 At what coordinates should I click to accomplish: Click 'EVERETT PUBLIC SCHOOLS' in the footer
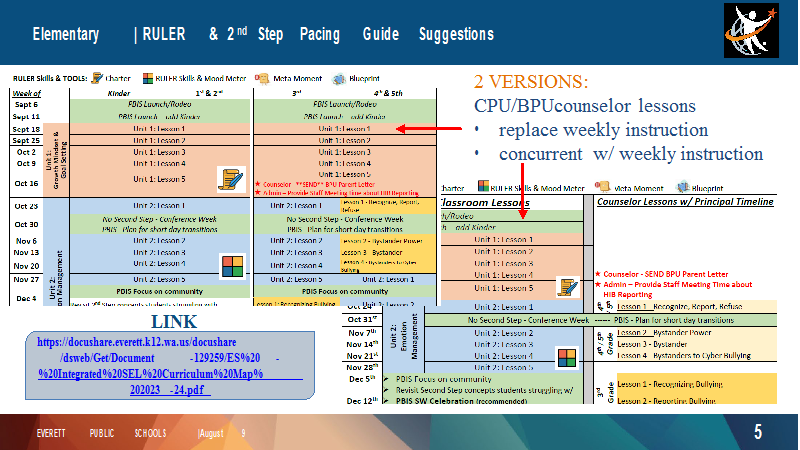pyautogui.click(x=102, y=433)
